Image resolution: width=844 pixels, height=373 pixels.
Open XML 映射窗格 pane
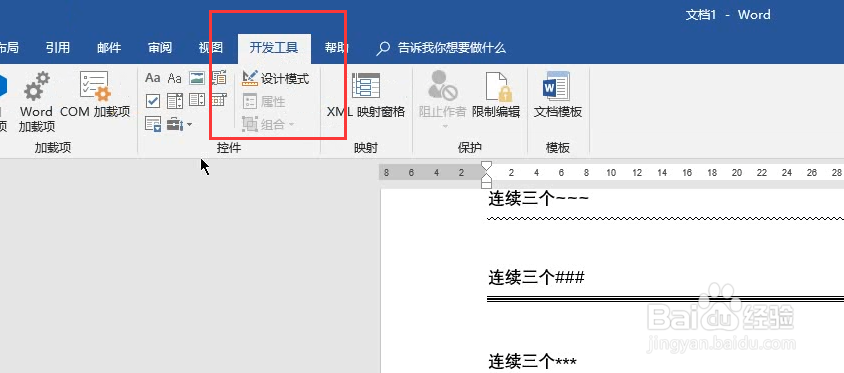point(366,95)
